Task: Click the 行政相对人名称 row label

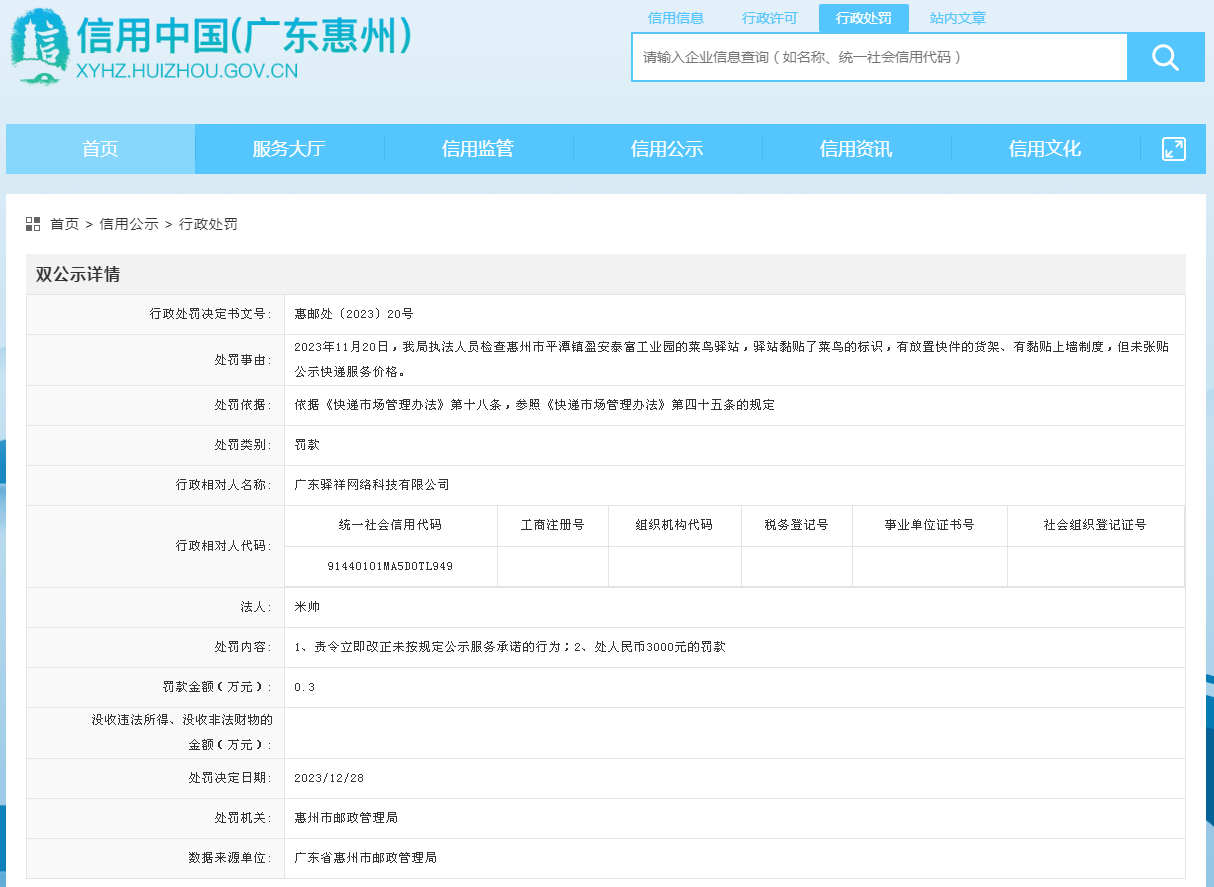Action: [x=224, y=485]
